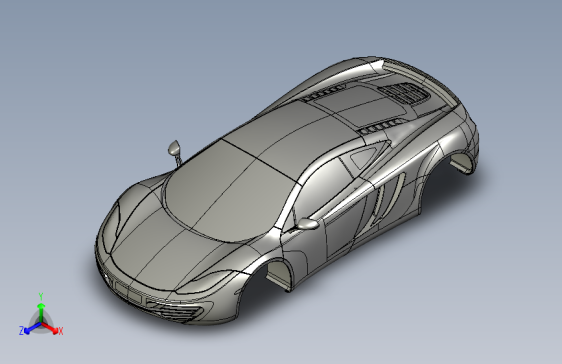Screen dimensions: 562x364
Task: Select the front bumper grille vent
Action: click(x=176, y=311)
